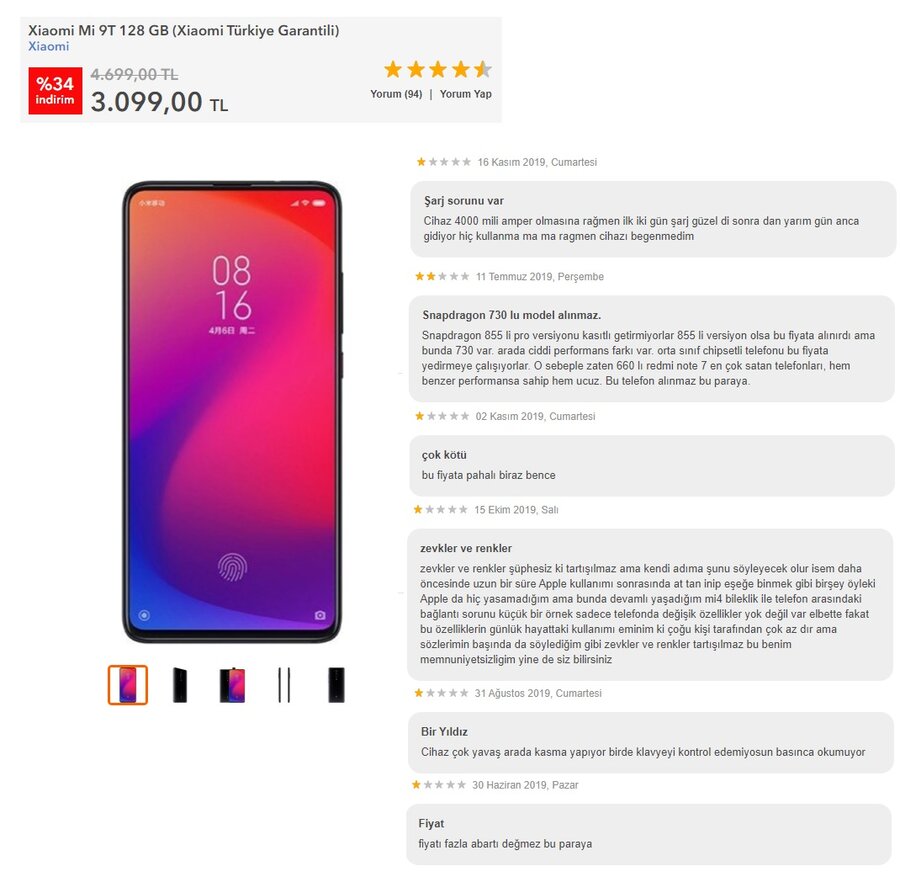
Task: Click the camera icon on phone screen
Action: 320,615
